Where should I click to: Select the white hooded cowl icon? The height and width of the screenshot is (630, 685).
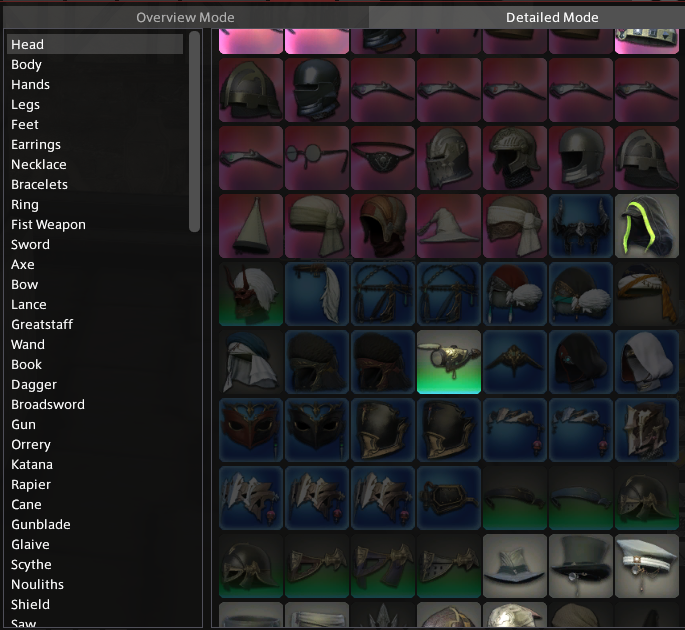(647, 362)
